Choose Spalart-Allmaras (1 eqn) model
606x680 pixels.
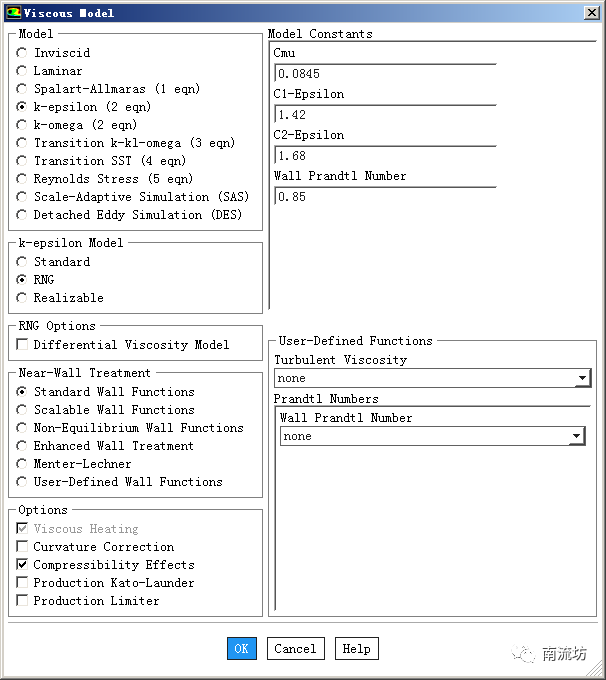tap(22, 89)
